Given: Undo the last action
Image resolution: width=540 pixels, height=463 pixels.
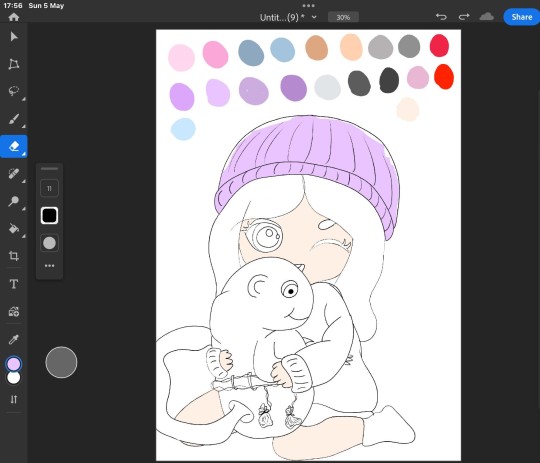Looking at the screenshot, I should (x=441, y=17).
